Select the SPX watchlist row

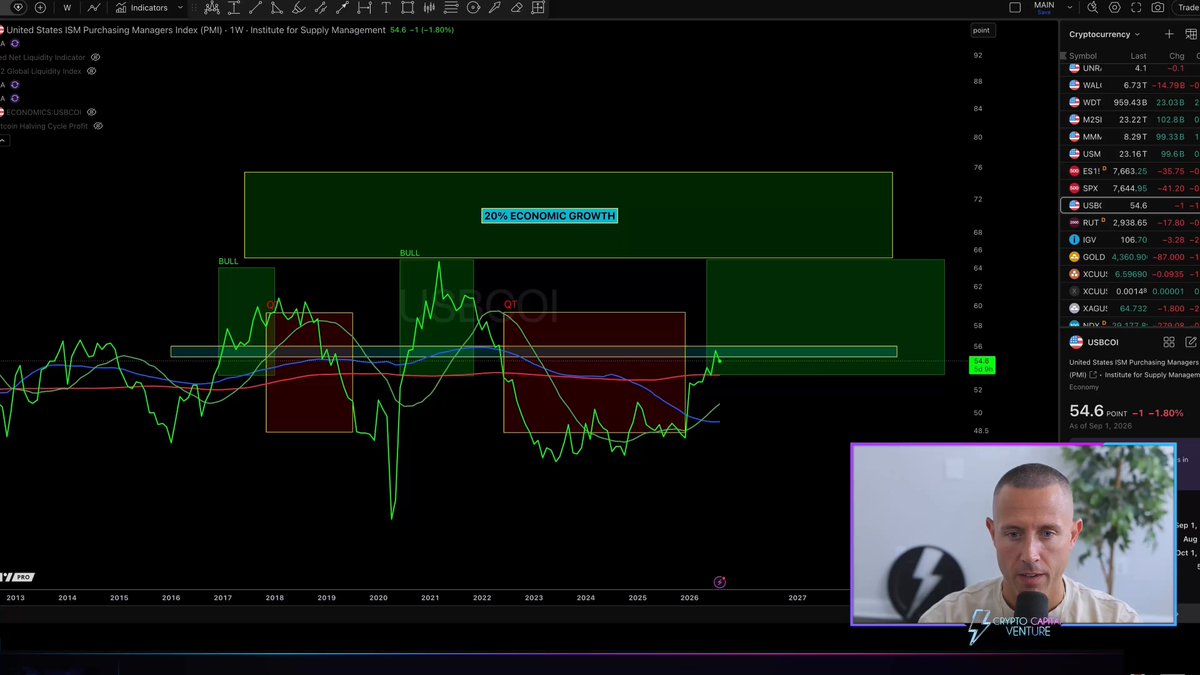pos(1129,188)
